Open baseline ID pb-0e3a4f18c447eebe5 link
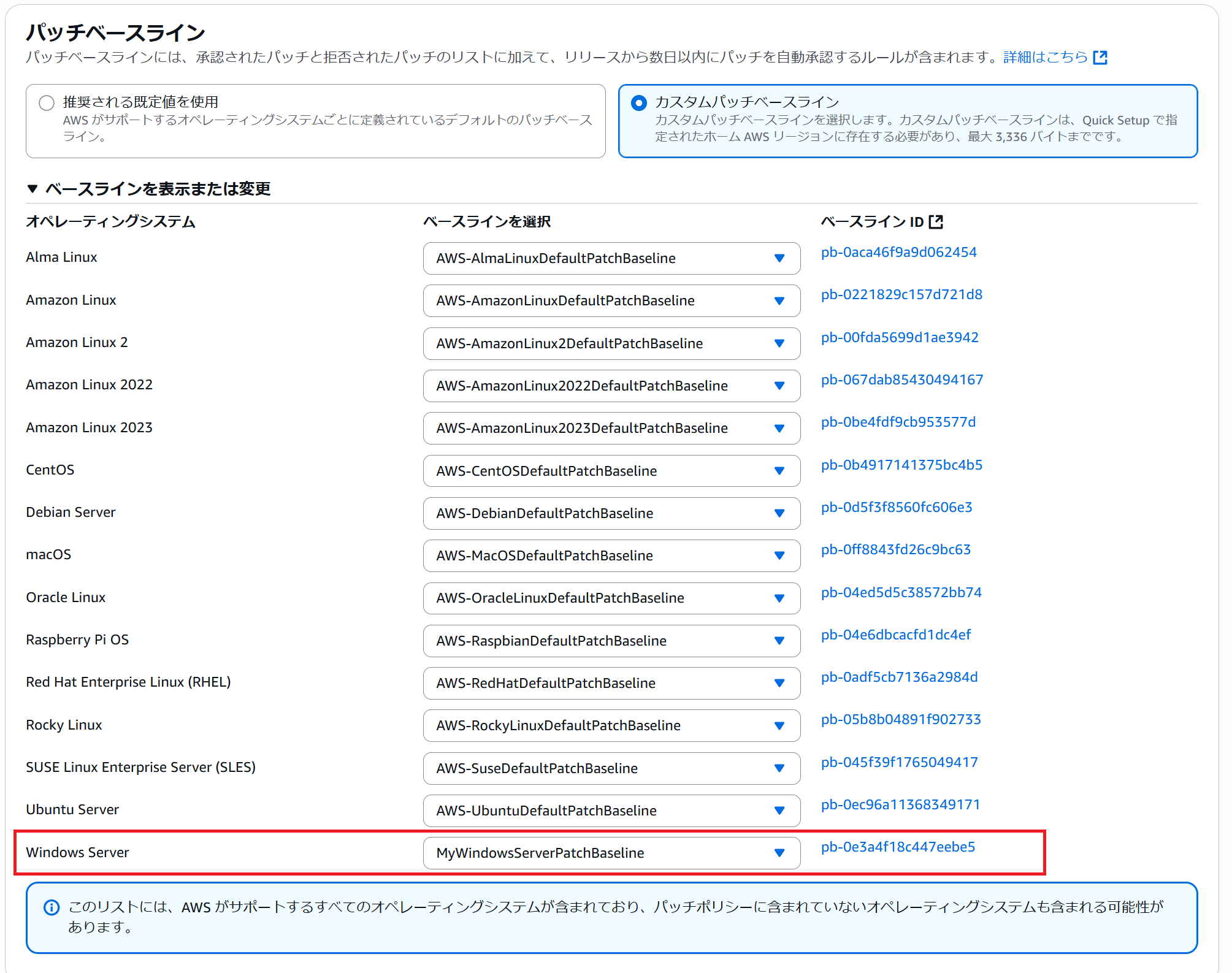 pos(898,847)
